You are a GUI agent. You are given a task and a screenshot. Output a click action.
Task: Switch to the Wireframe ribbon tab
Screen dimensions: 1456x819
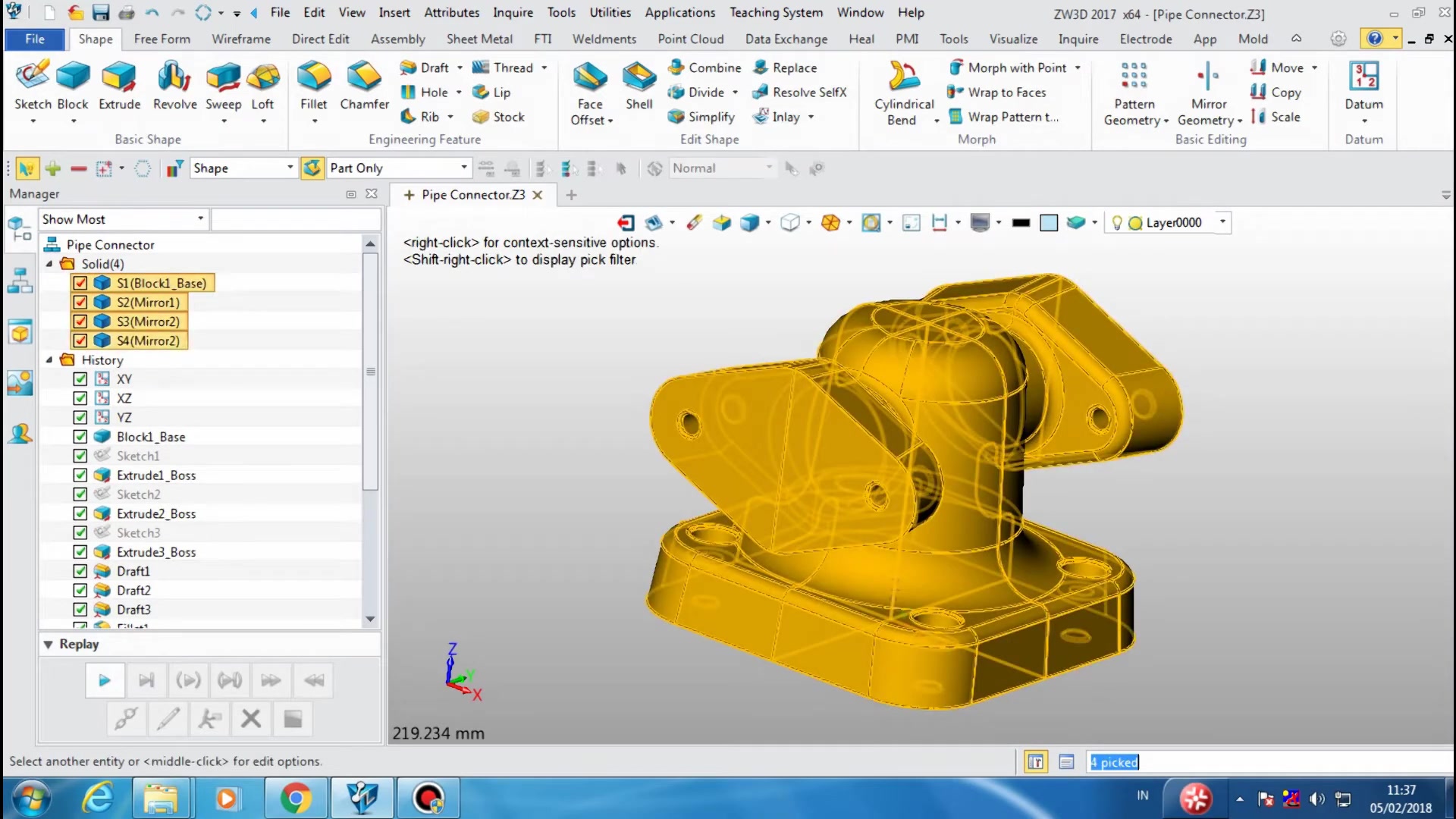point(240,39)
